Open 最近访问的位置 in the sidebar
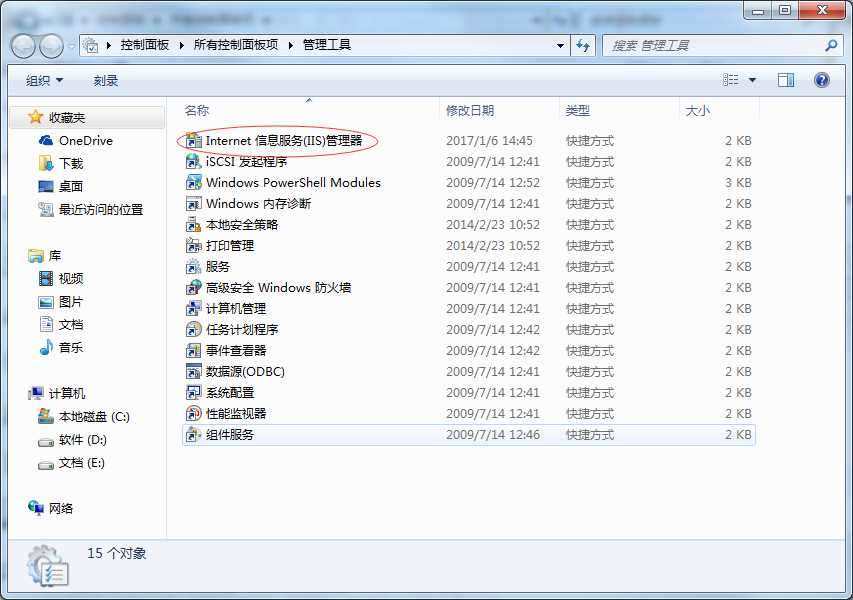 91,209
